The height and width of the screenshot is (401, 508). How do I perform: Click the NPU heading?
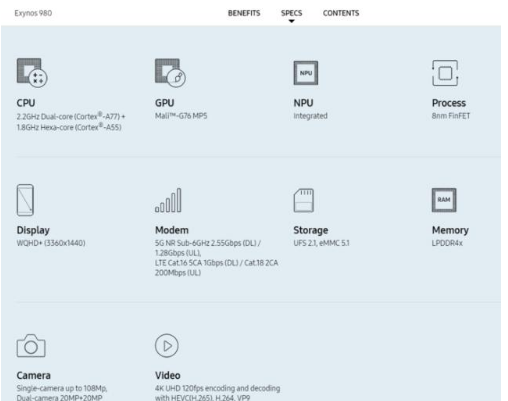click(x=303, y=103)
